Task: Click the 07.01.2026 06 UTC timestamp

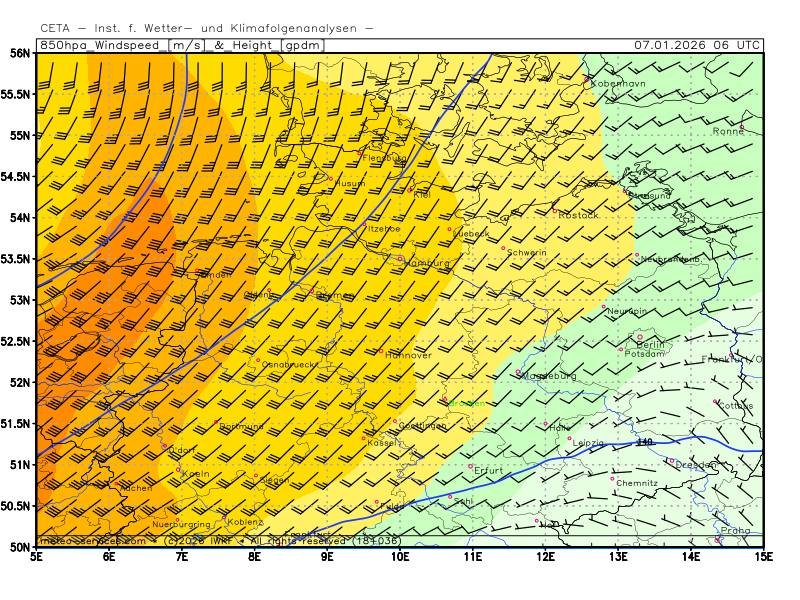Action: pos(697,45)
